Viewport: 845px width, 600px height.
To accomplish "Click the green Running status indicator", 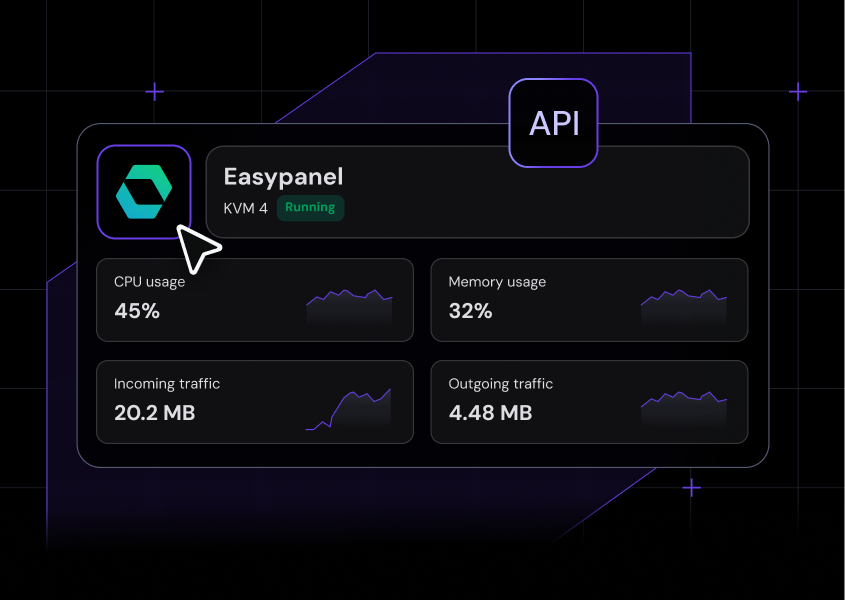I will click(310, 207).
